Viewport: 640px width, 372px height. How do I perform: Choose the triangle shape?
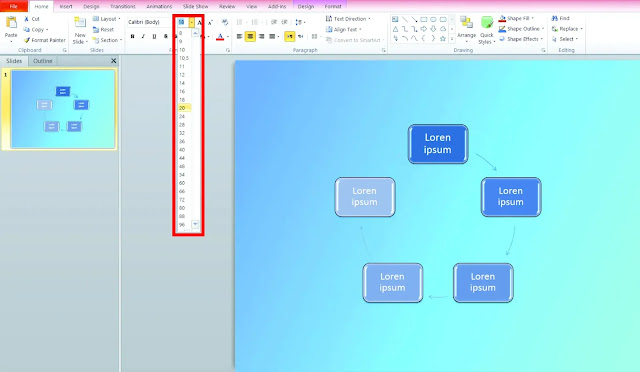395,29
